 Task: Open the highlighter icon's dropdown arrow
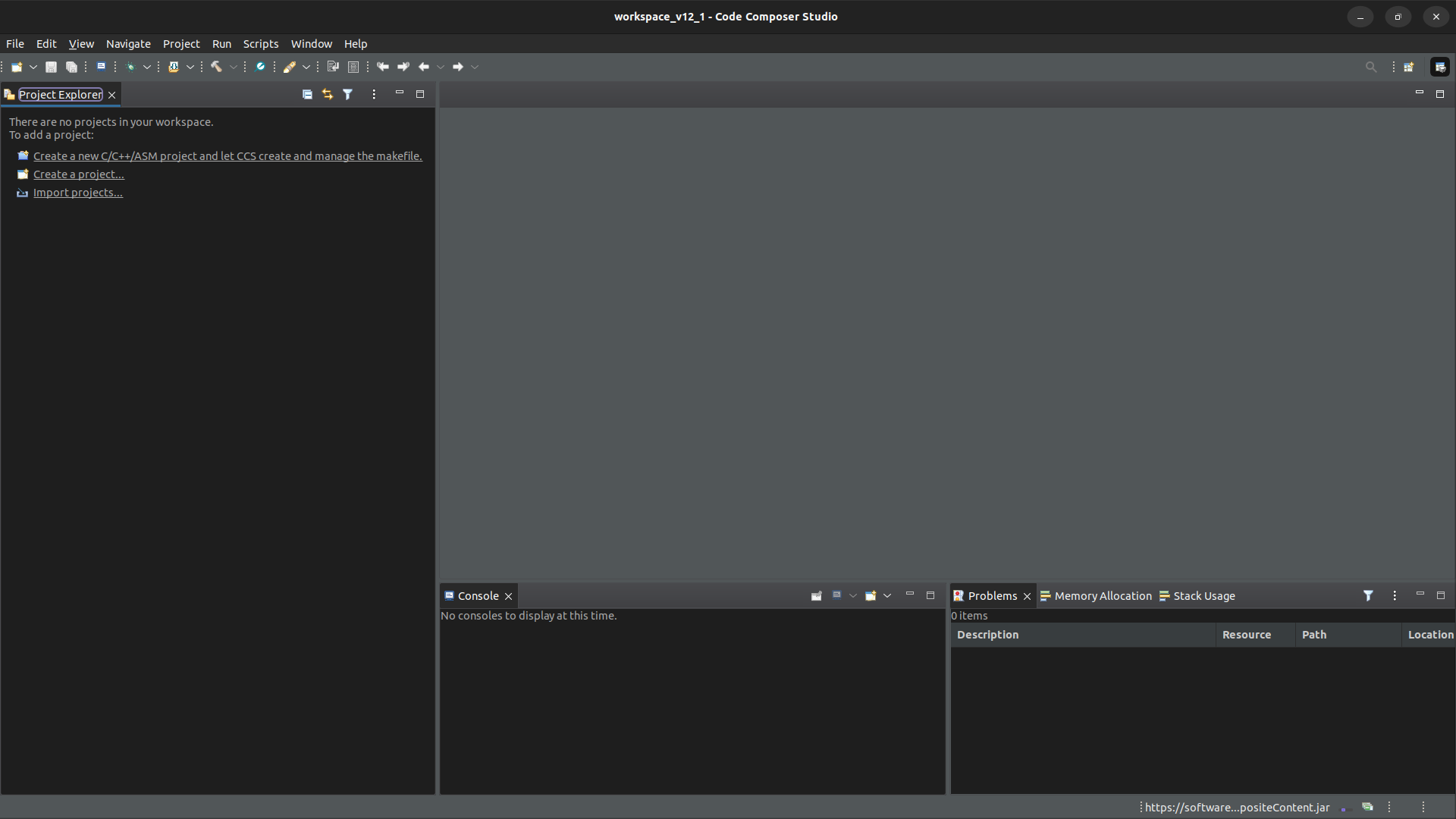(x=306, y=67)
